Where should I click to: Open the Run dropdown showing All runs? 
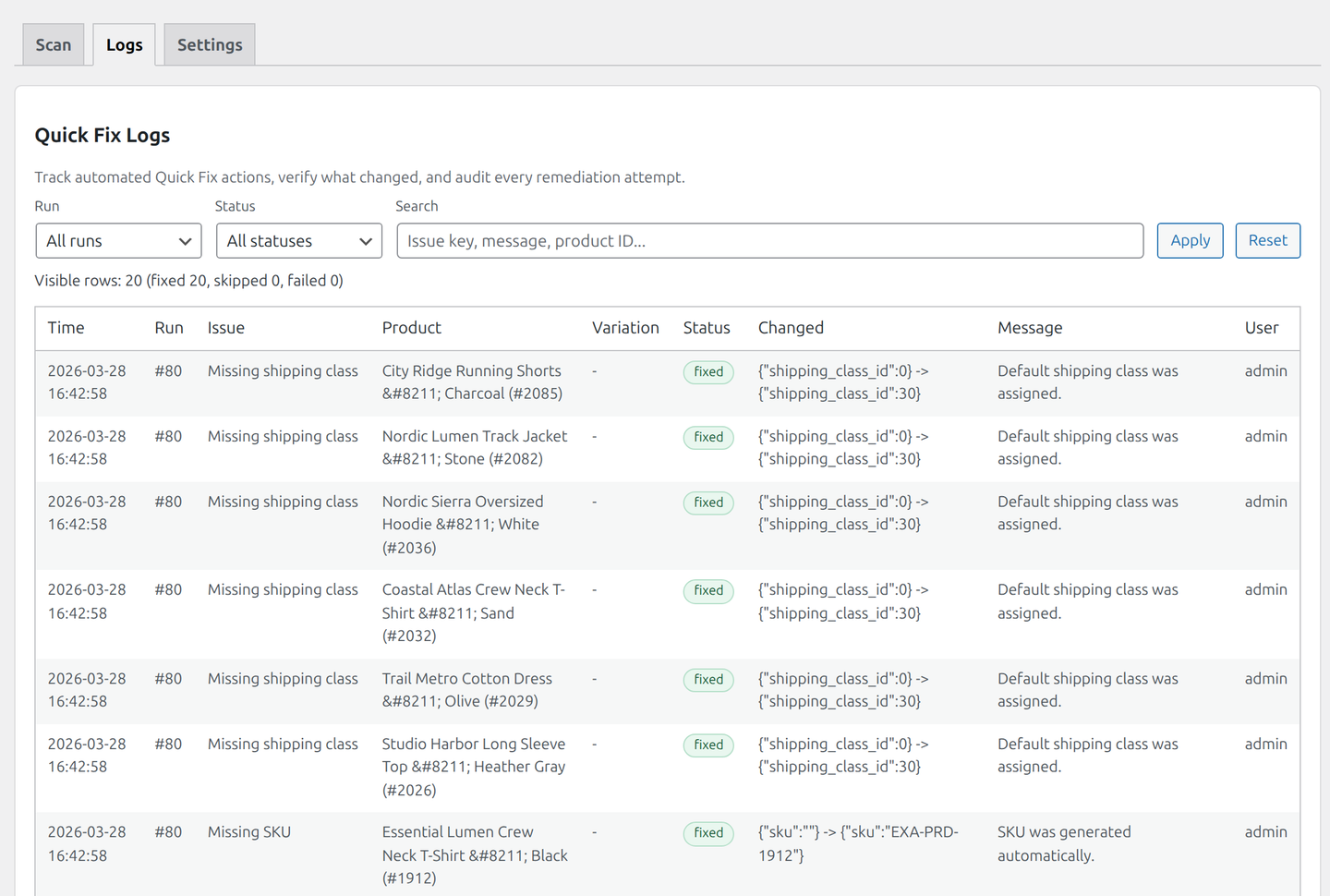118,241
